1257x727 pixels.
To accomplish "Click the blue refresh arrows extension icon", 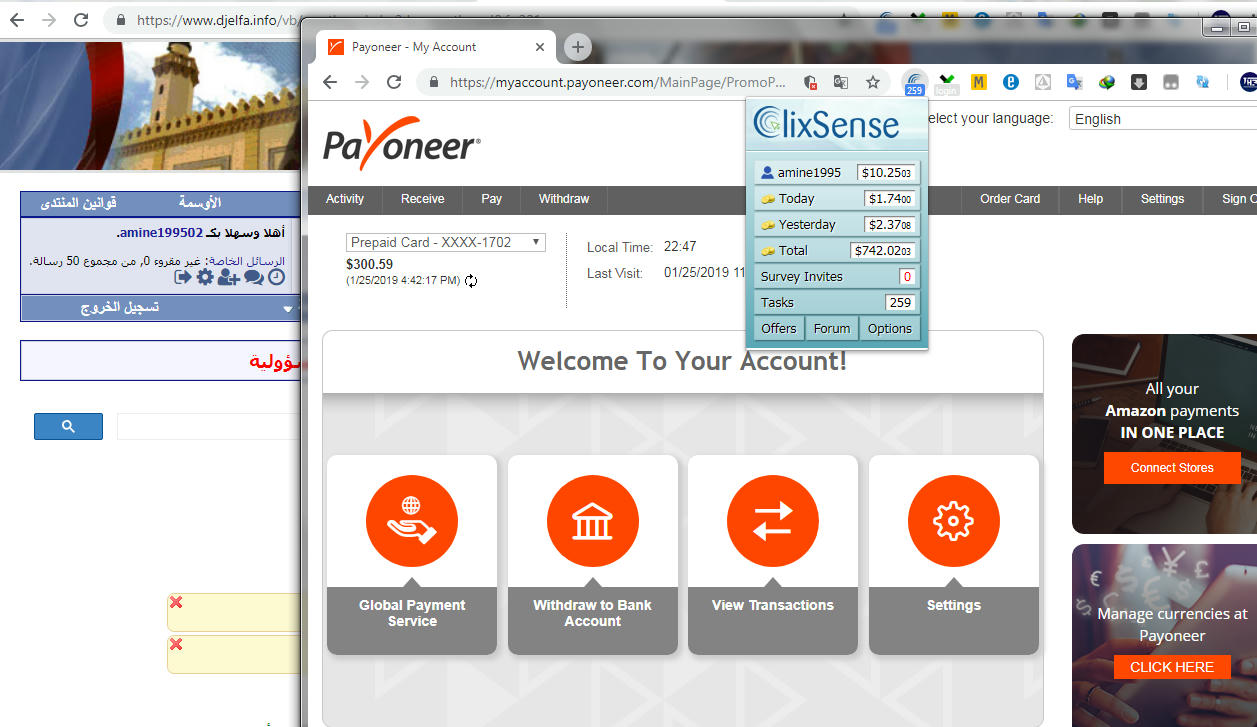I will tap(1202, 83).
